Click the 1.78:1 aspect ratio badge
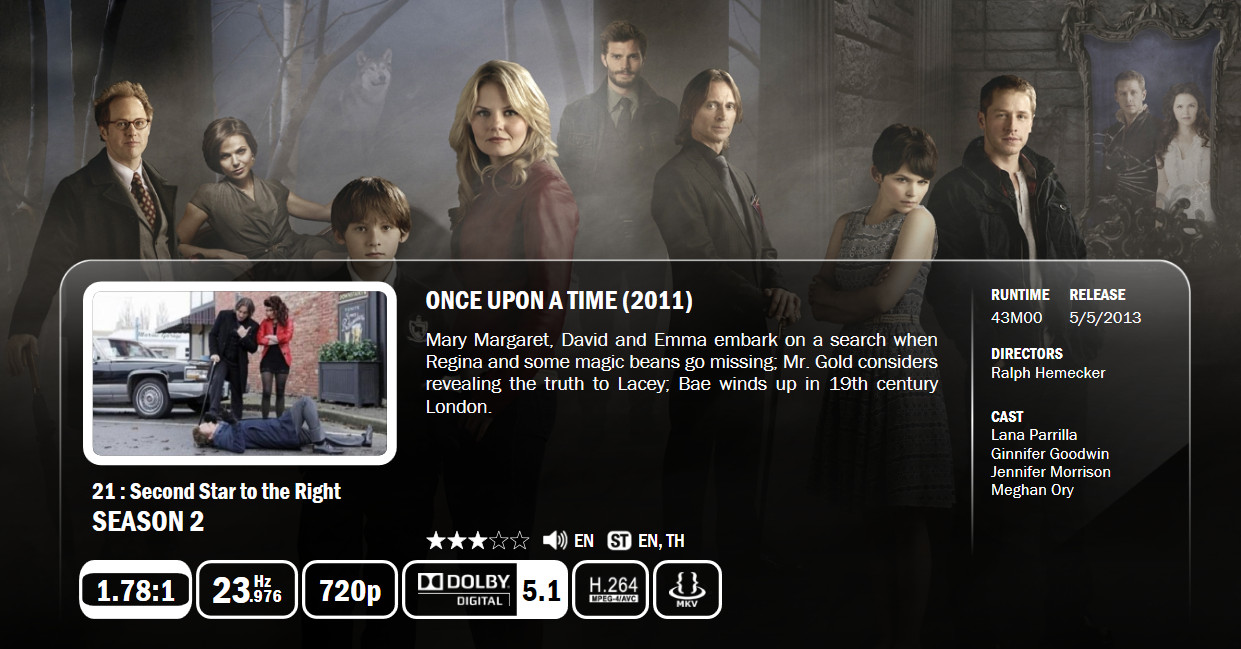This screenshot has width=1241, height=649. pyautogui.click(x=135, y=590)
